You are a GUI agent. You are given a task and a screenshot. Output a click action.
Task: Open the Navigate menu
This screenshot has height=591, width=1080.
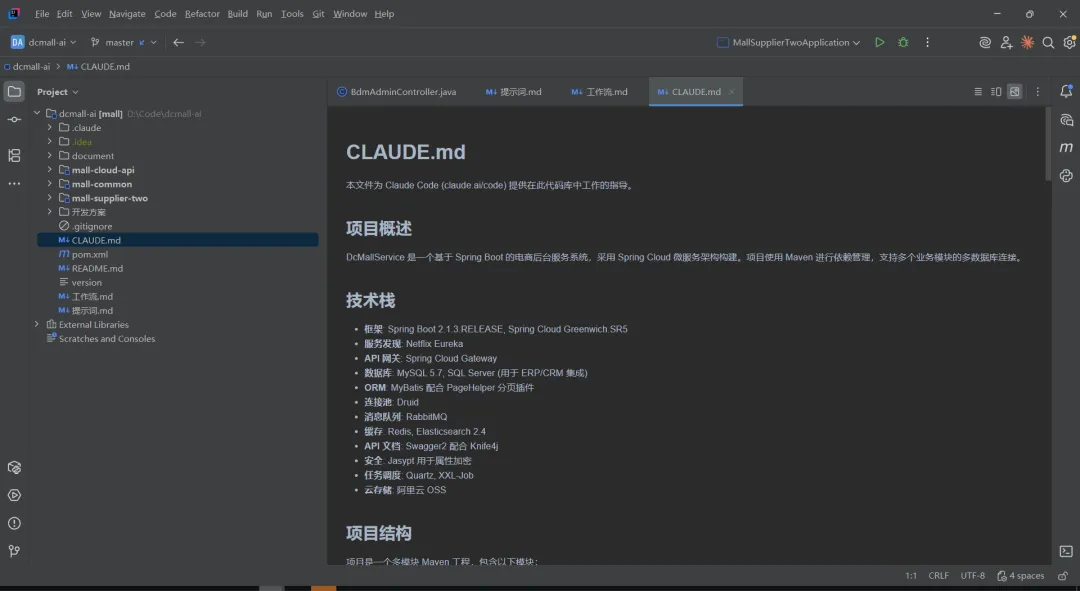tap(127, 14)
